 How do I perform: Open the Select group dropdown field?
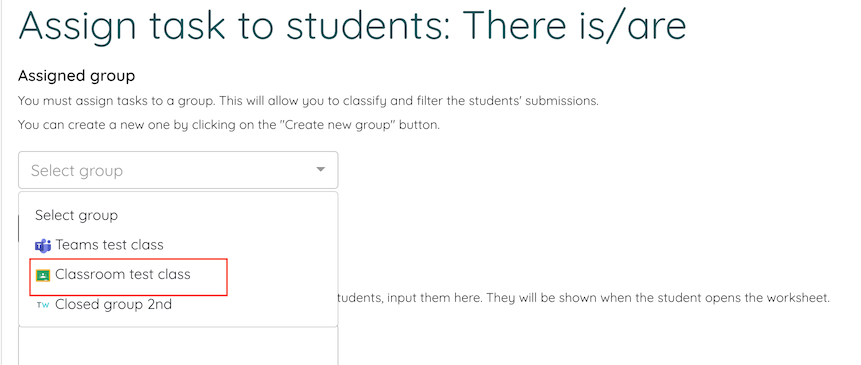pyautogui.click(x=178, y=170)
